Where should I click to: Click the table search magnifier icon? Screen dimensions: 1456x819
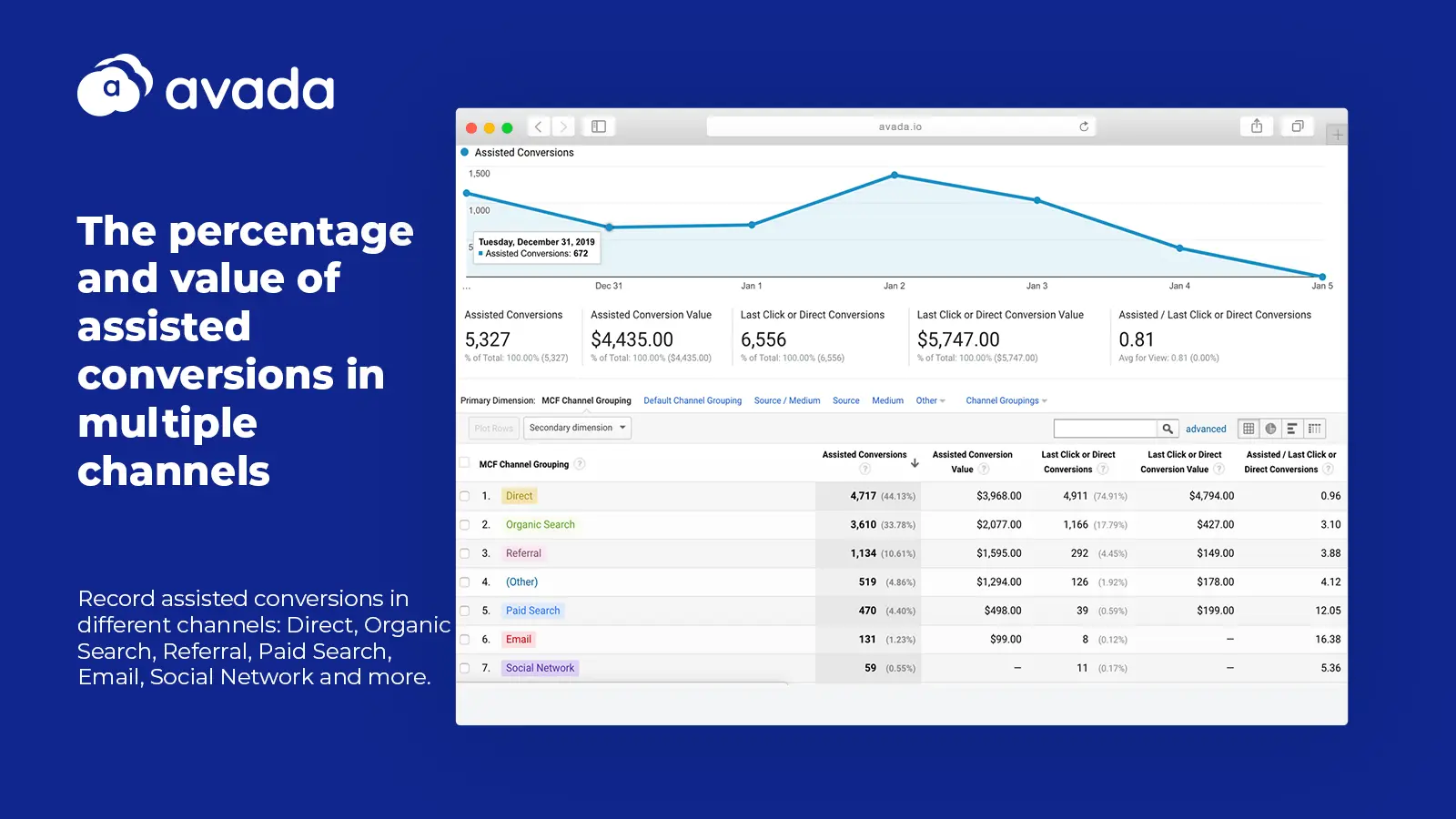point(1168,429)
